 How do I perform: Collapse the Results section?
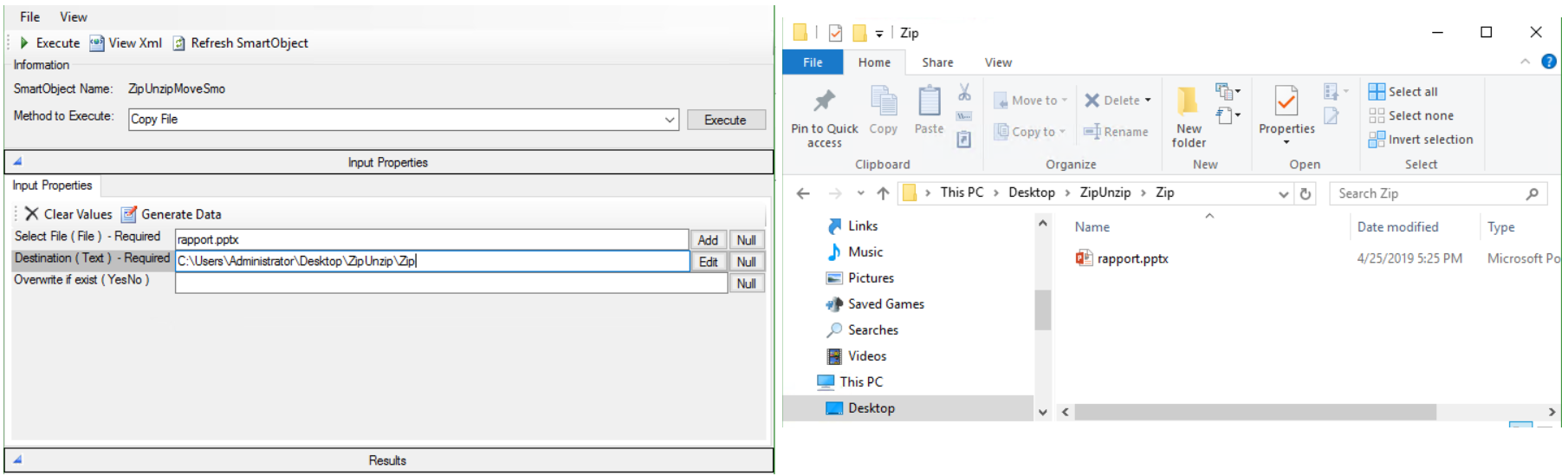(x=17, y=460)
